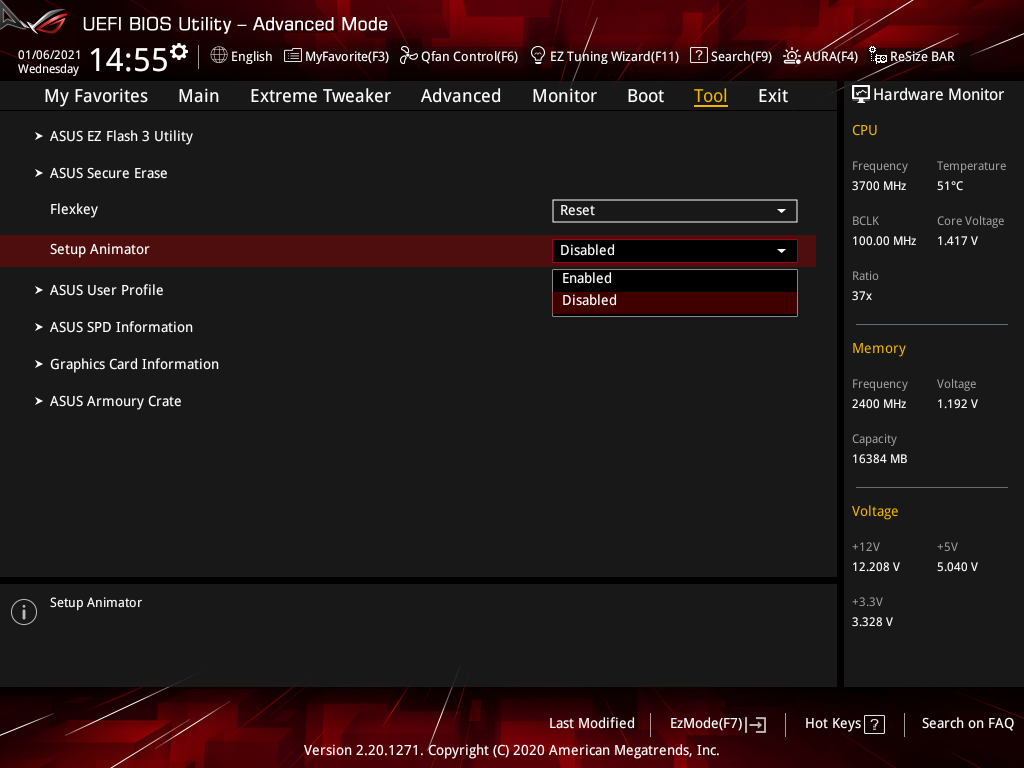Click BCLK 100.00 MHz value
Image resolution: width=1024 pixels, height=768 pixels.
884,241
